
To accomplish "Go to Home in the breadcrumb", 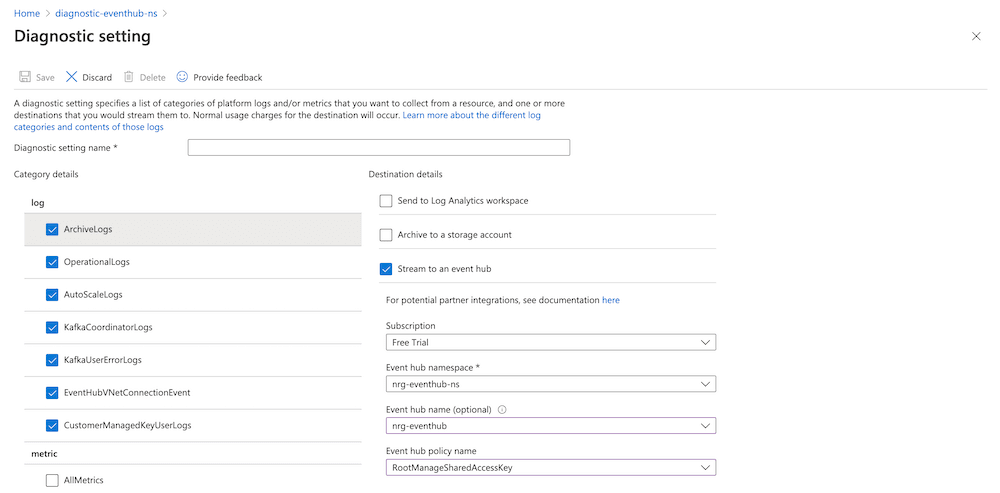I will pyautogui.click(x=27, y=13).
